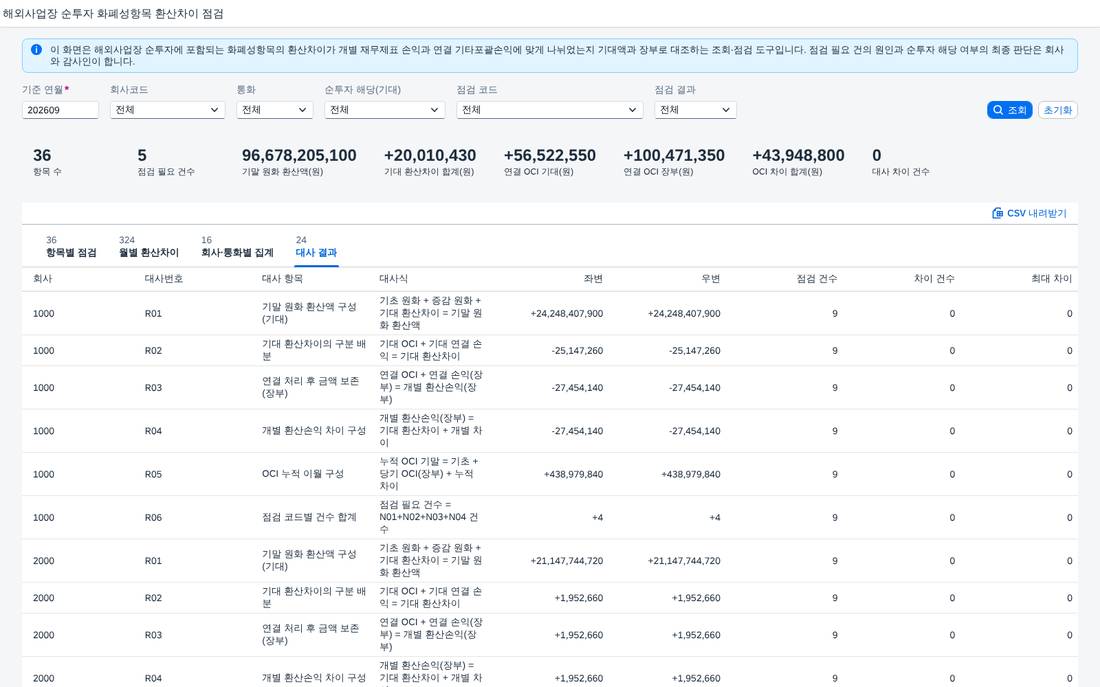Click R03 in the company 2000 rows
Screen dimensions: 1100x687
(153, 635)
